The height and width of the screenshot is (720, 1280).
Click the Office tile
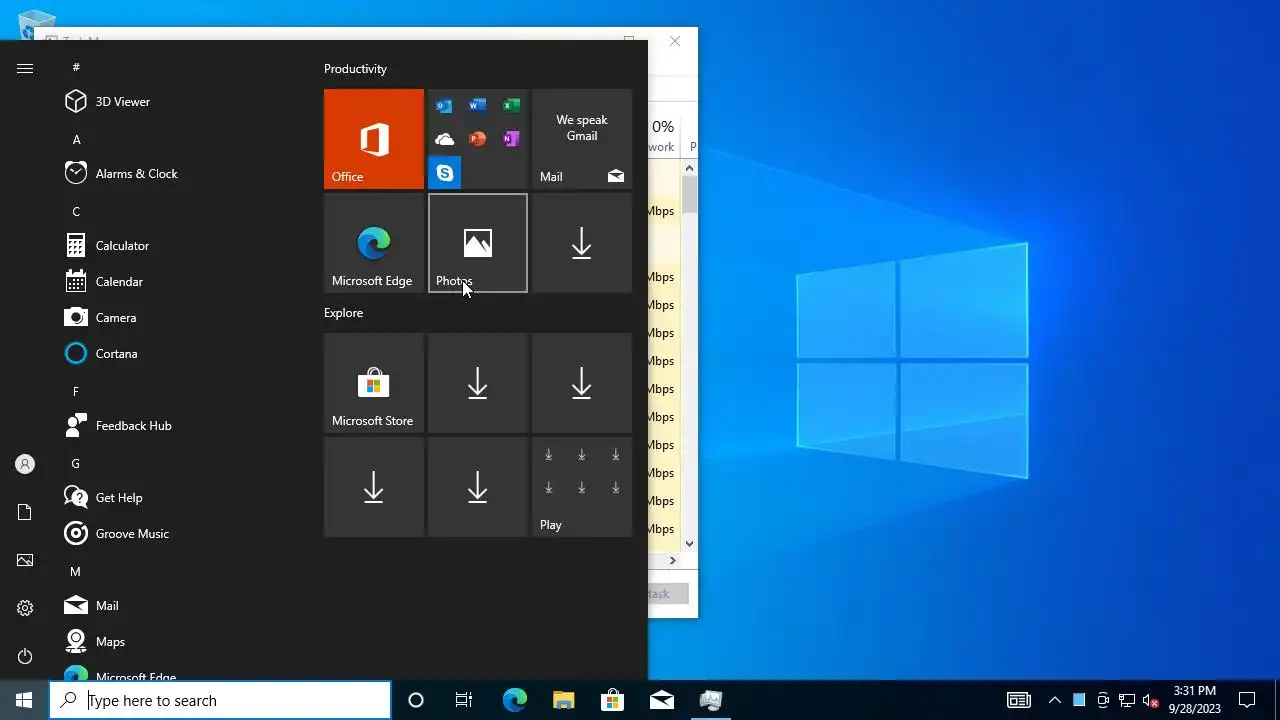pos(374,139)
